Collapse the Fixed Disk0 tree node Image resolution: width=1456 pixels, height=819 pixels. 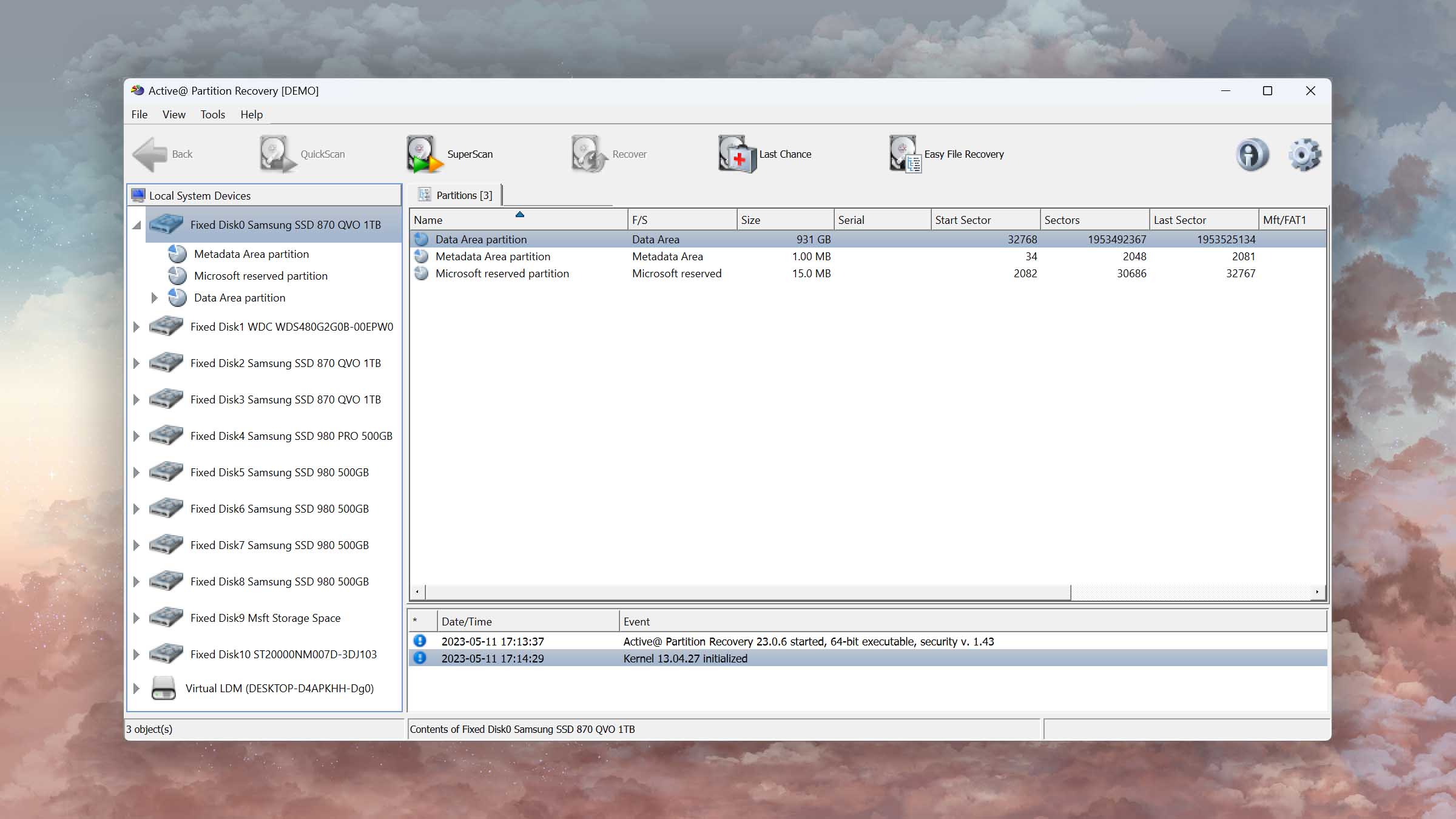point(137,225)
